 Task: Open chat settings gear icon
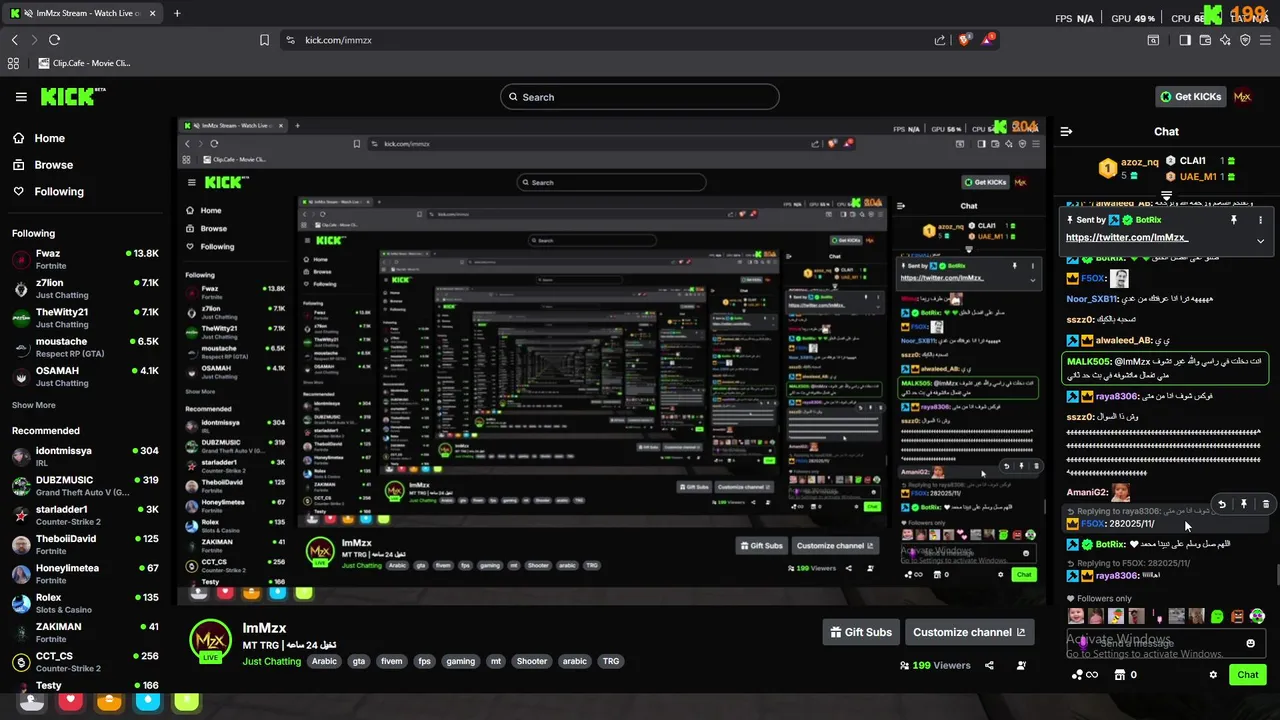coord(1213,675)
